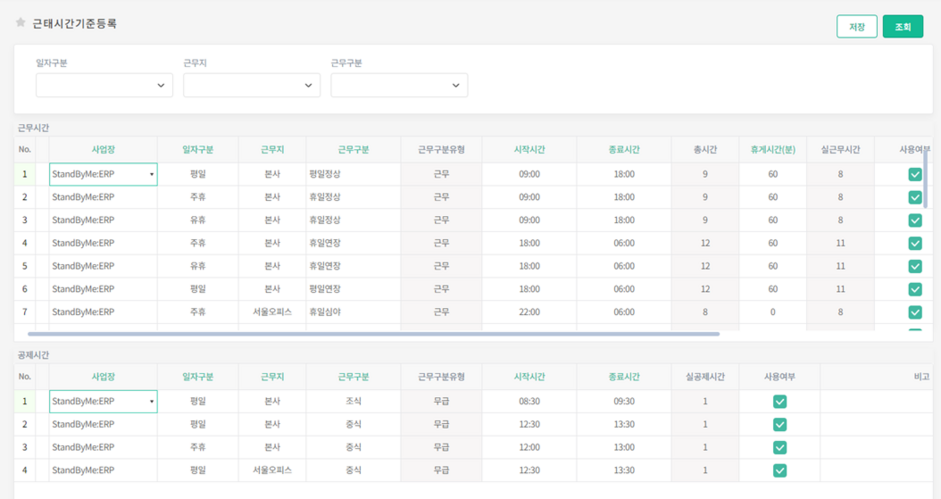Uncheck 사용여부 for 서울오피스 중식 deduction row

coord(779,471)
